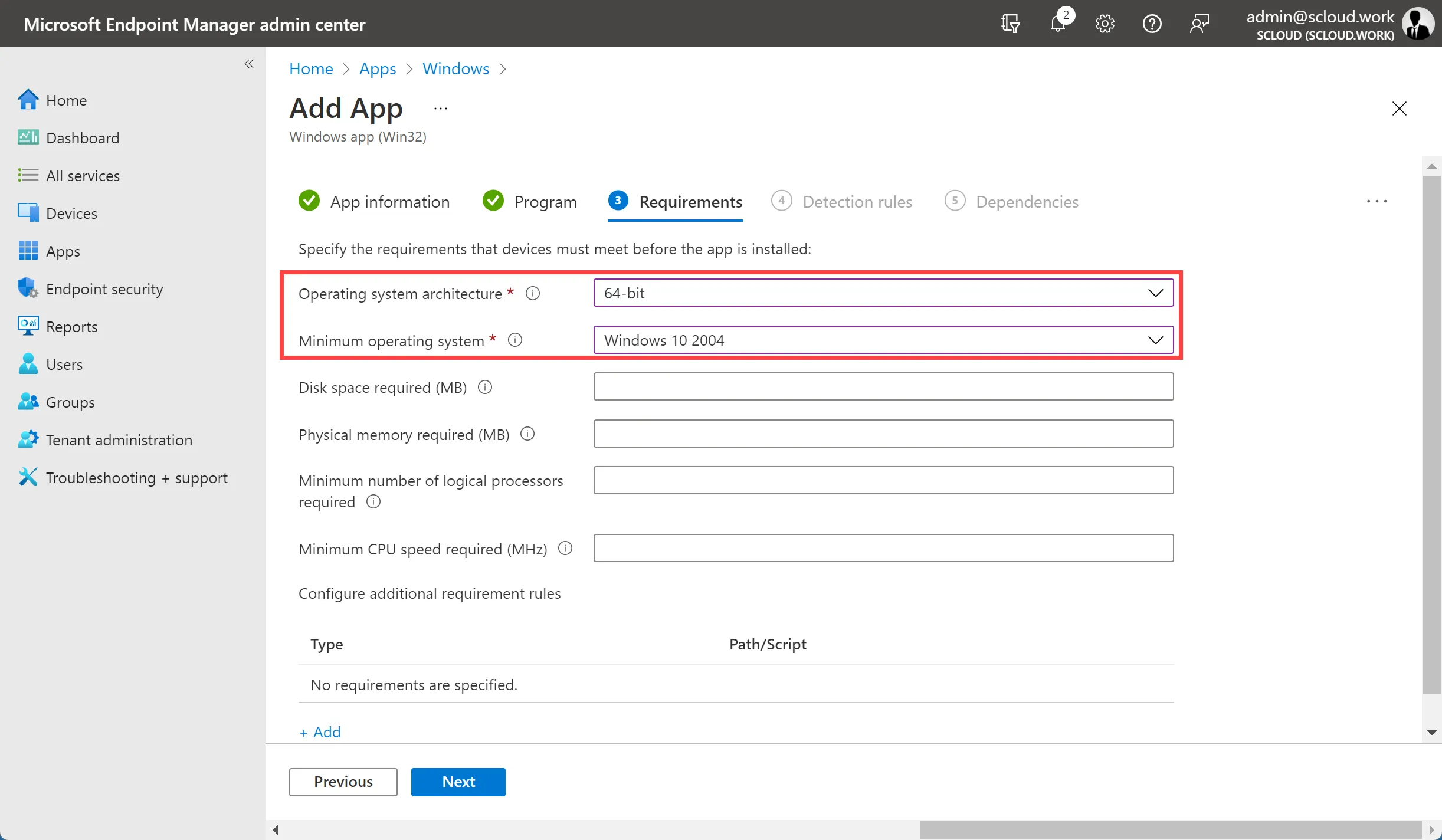Click the Groups people icon in sidebar
Screen dimensions: 1442x840
28,402
